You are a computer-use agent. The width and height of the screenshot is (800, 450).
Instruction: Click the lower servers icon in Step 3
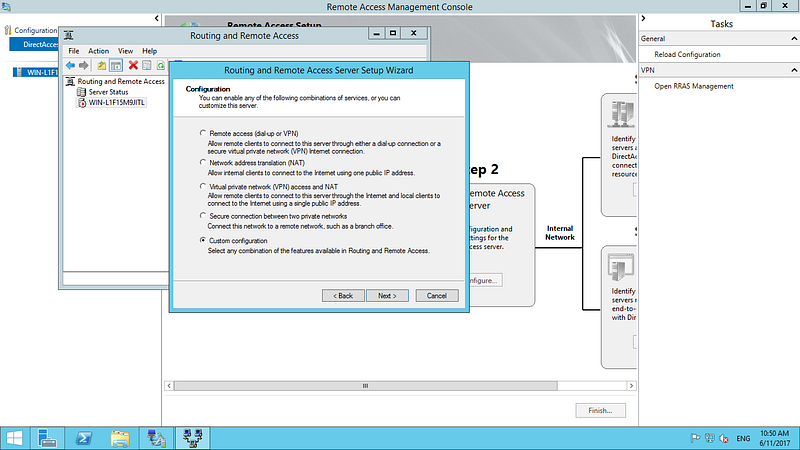(621, 267)
